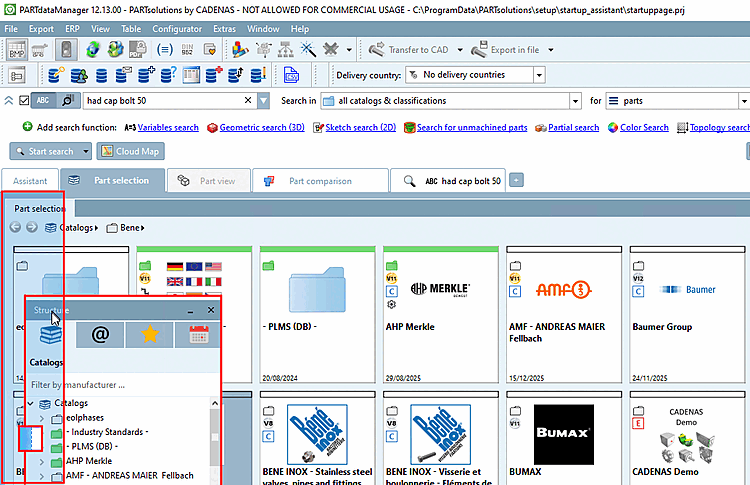Click the database with envelope icon

(x=123, y=75)
